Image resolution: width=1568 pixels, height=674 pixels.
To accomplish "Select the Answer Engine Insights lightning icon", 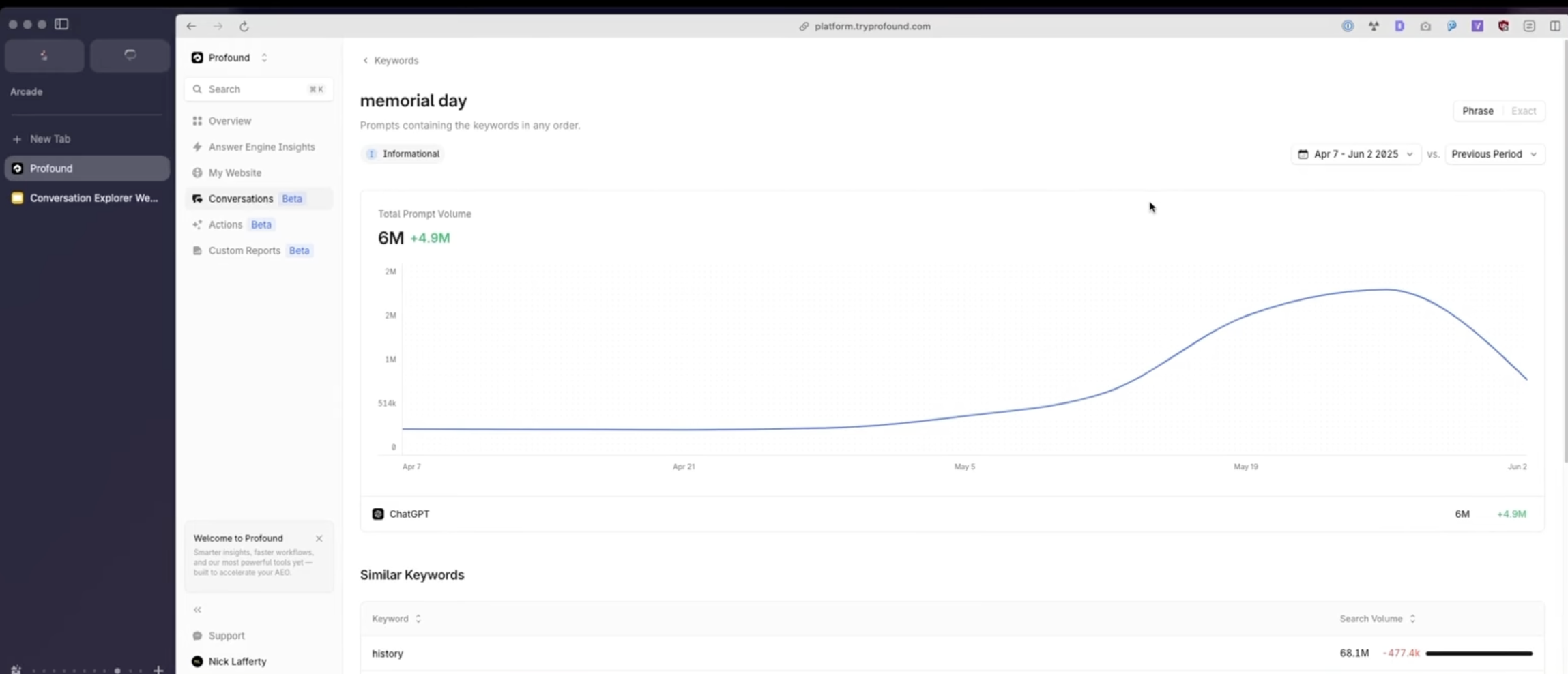I will [197, 147].
